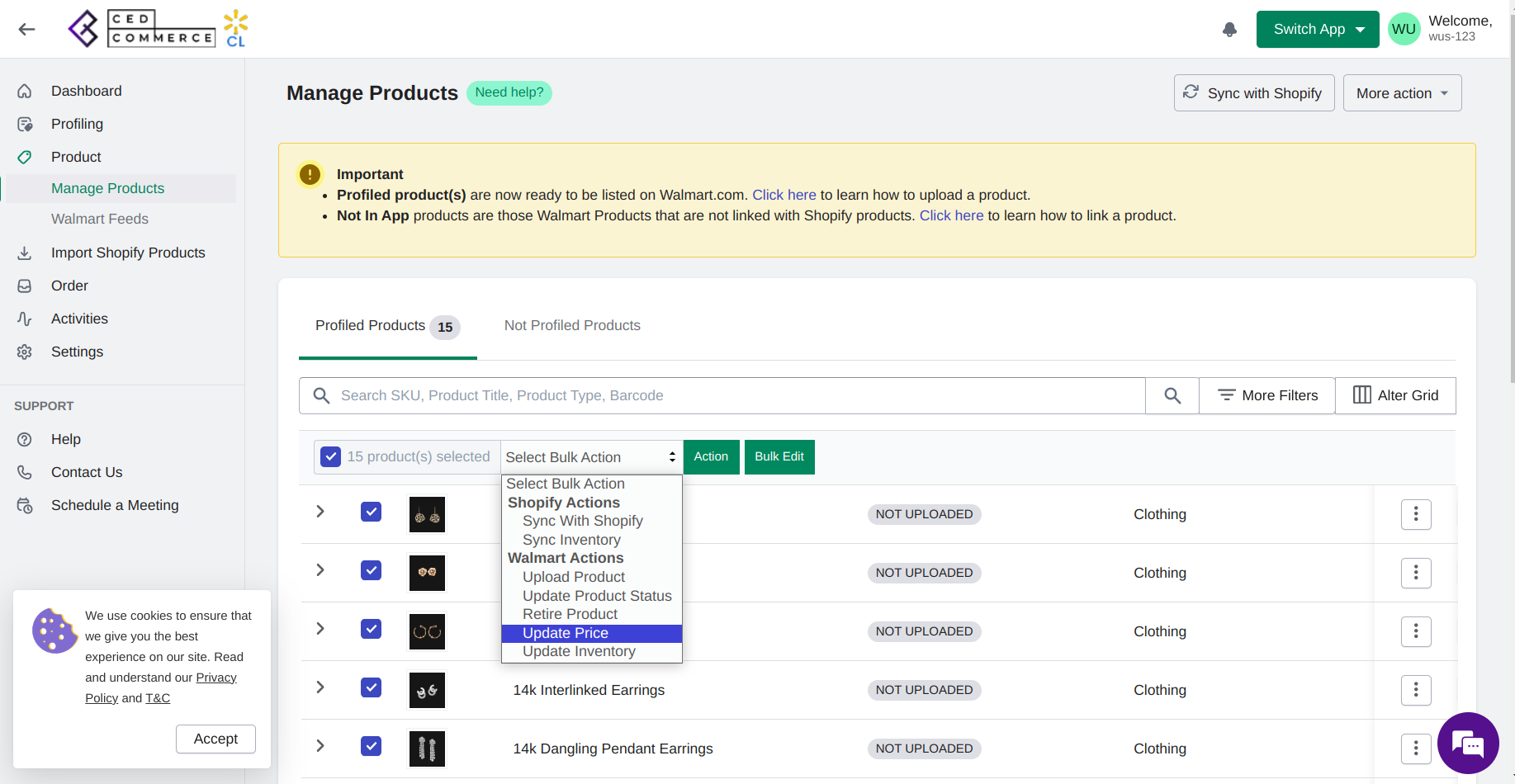Viewport: 1515px width, 784px height.
Task: Click the Product tag icon
Action: (25, 157)
